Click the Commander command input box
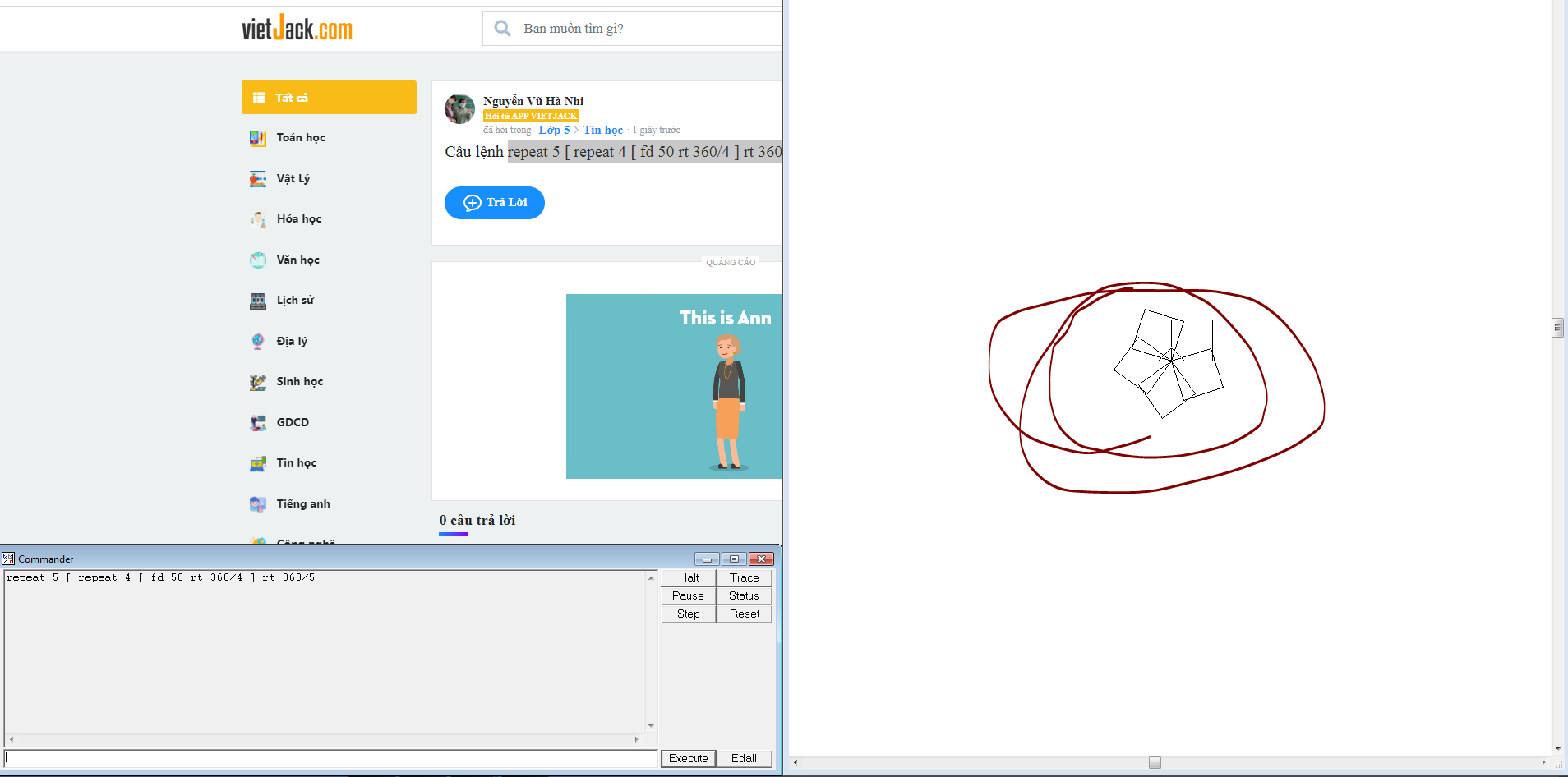Image resolution: width=1568 pixels, height=777 pixels. point(330,758)
